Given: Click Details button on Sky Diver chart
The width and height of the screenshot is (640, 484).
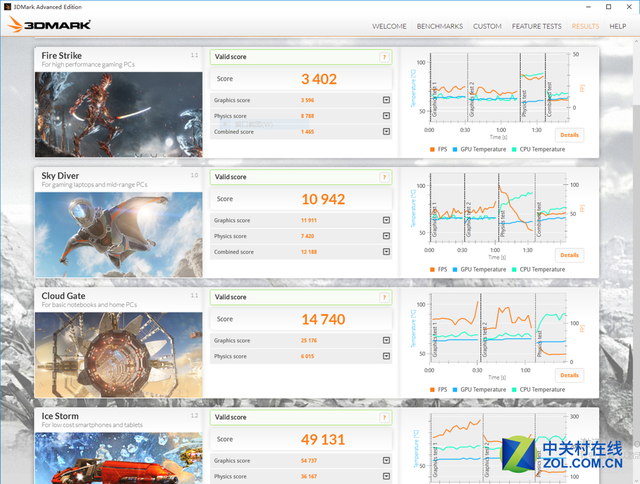Looking at the screenshot, I should tap(569, 255).
